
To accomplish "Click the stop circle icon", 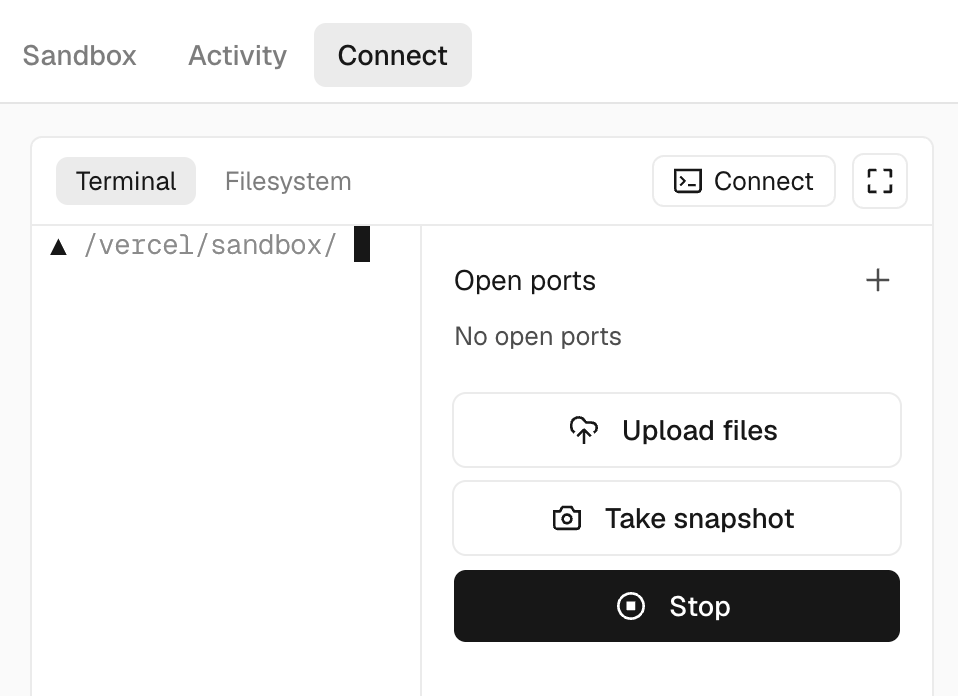I will point(631,606).
